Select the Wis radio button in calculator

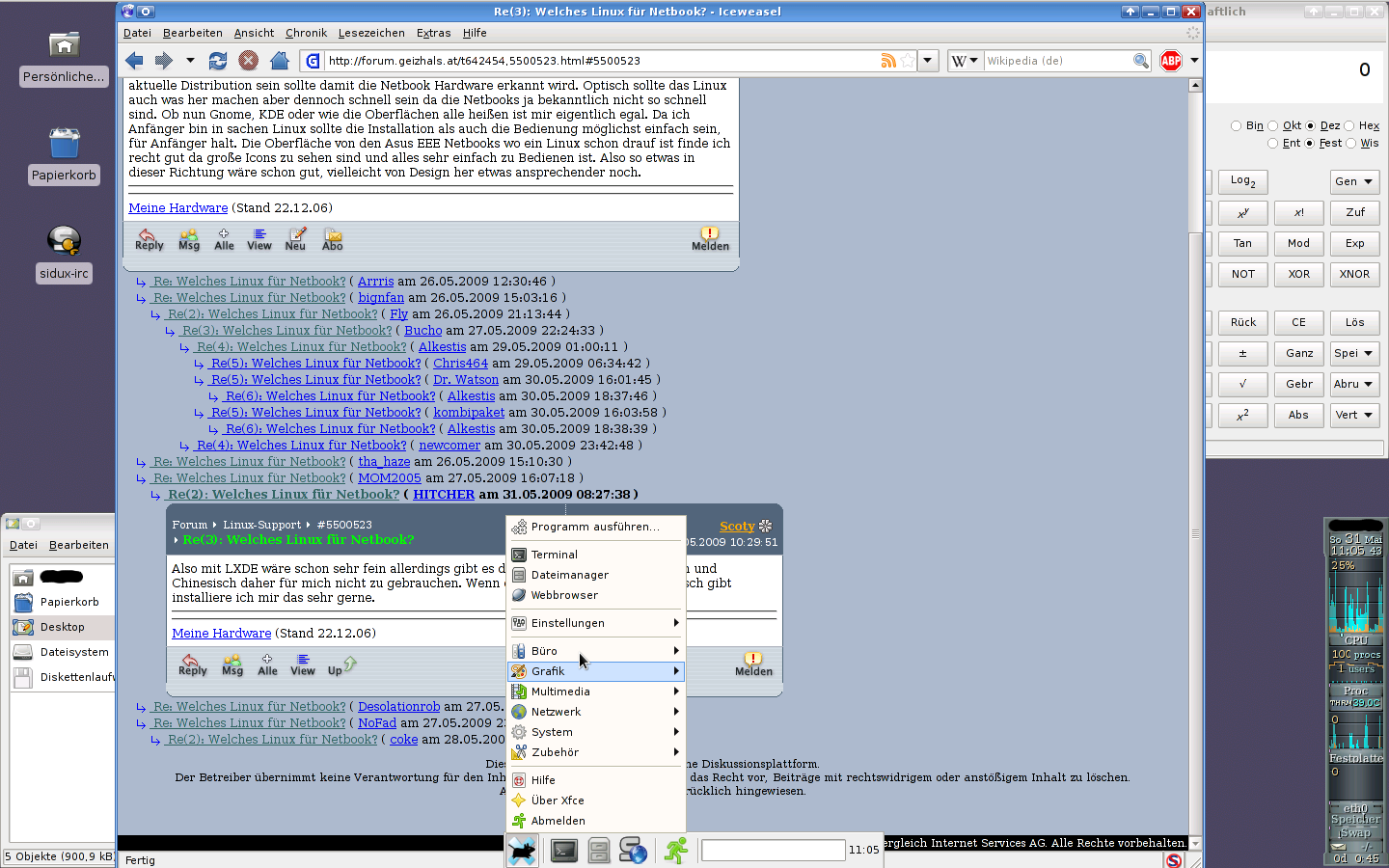(1351, 143)
